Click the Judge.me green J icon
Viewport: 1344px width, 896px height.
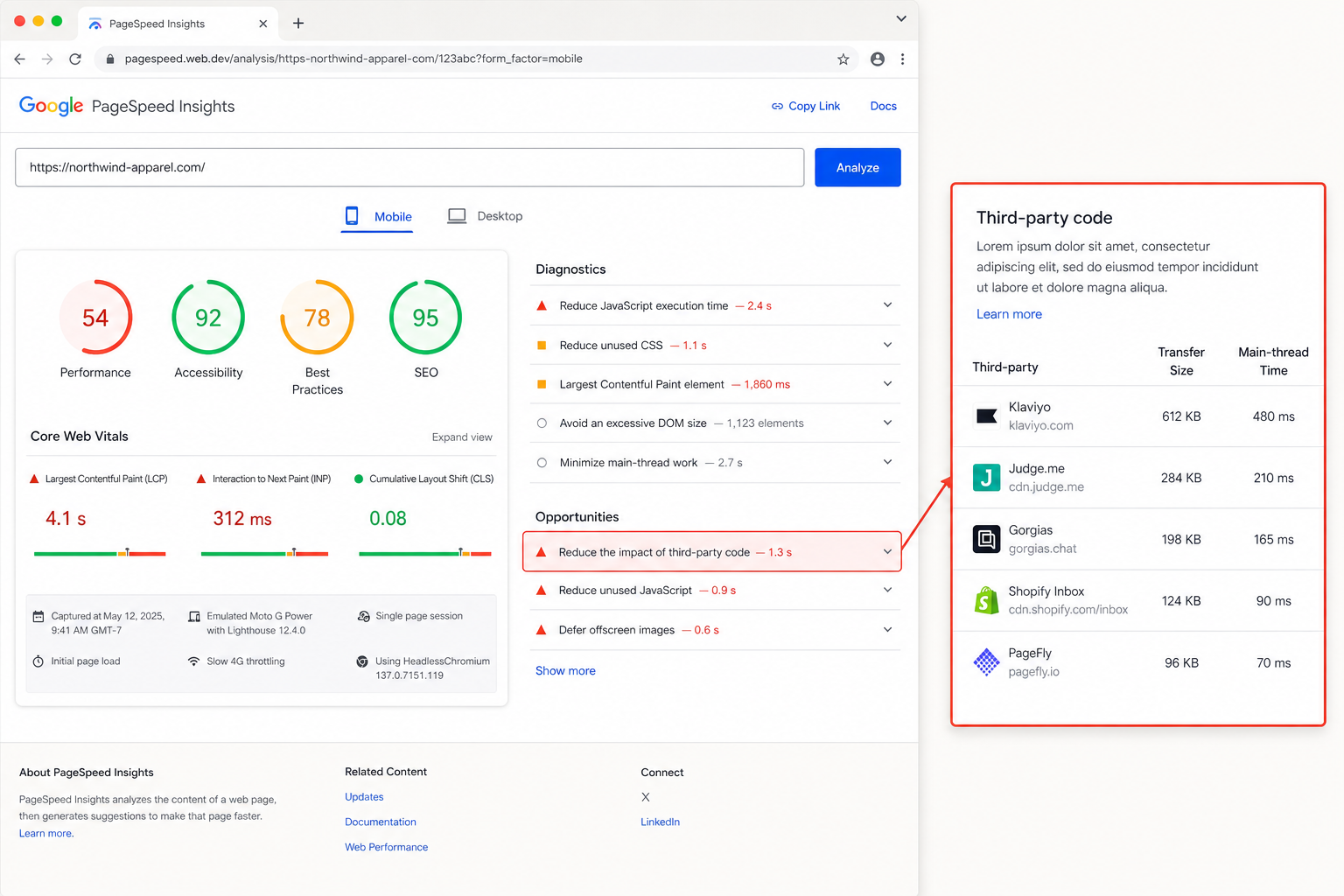point(986,478)
